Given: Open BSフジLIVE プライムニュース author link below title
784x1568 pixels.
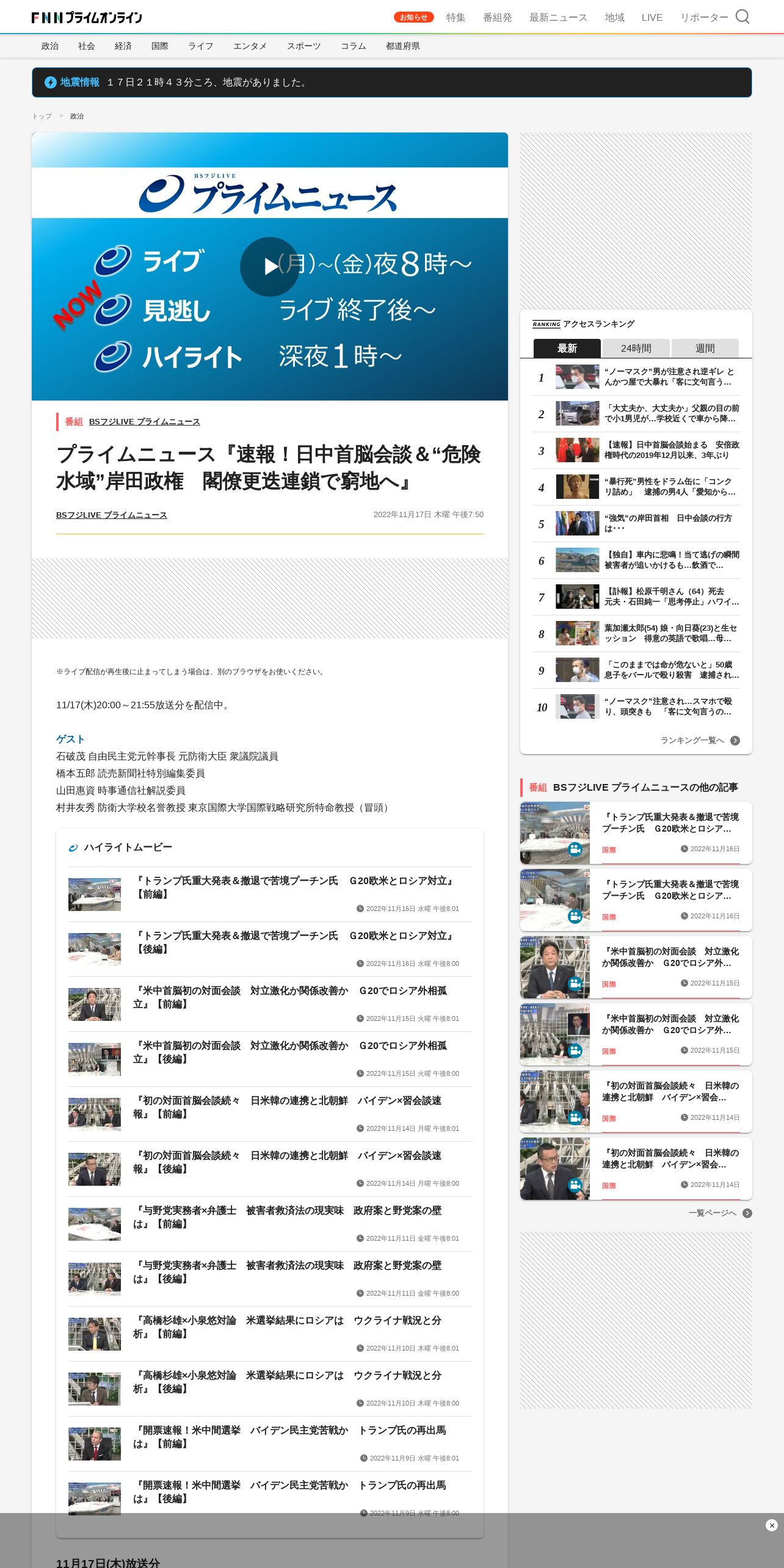Looking at the screenshot, I should tap(111, 515).
